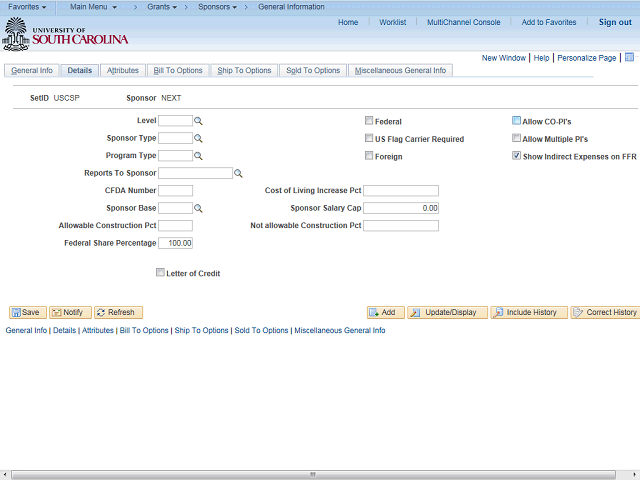Click Sign out
Screen dimensions: 640x480
615,22
